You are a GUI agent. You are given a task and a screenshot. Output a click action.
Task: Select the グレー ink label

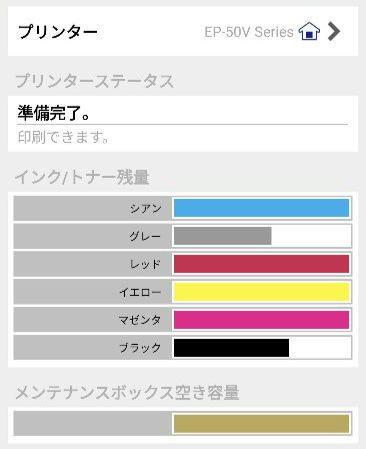[x=145, y=236]
